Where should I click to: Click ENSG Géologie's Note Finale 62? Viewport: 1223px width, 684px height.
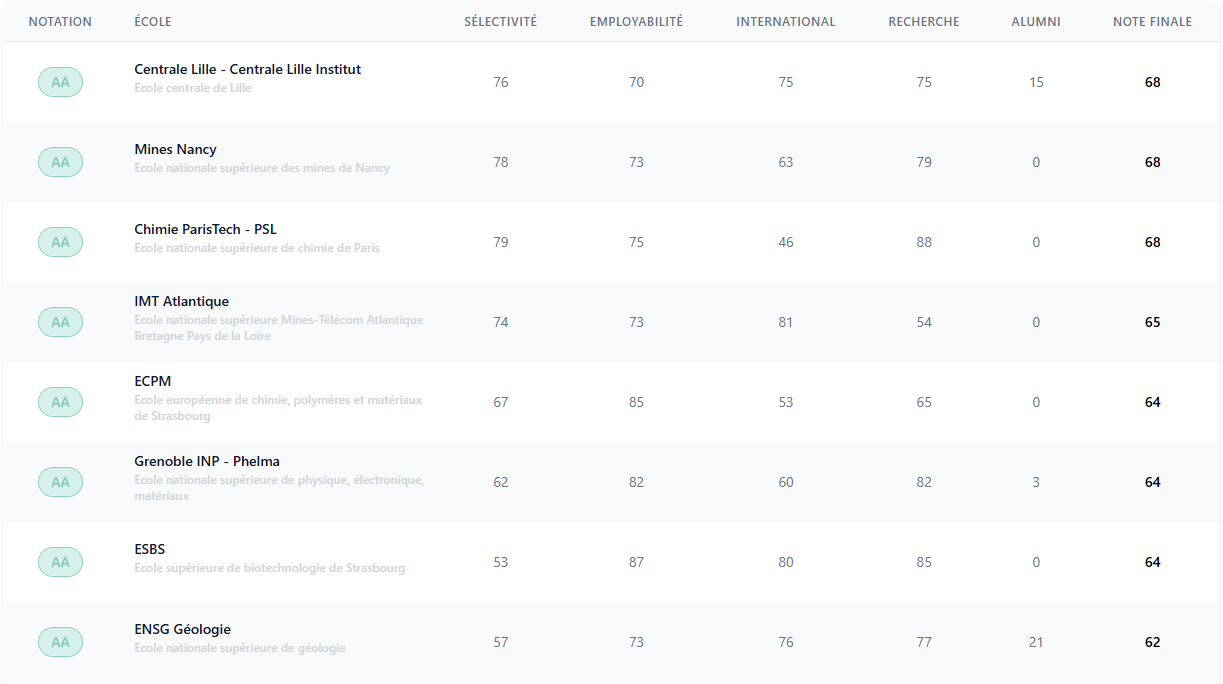coord(1153,642)
